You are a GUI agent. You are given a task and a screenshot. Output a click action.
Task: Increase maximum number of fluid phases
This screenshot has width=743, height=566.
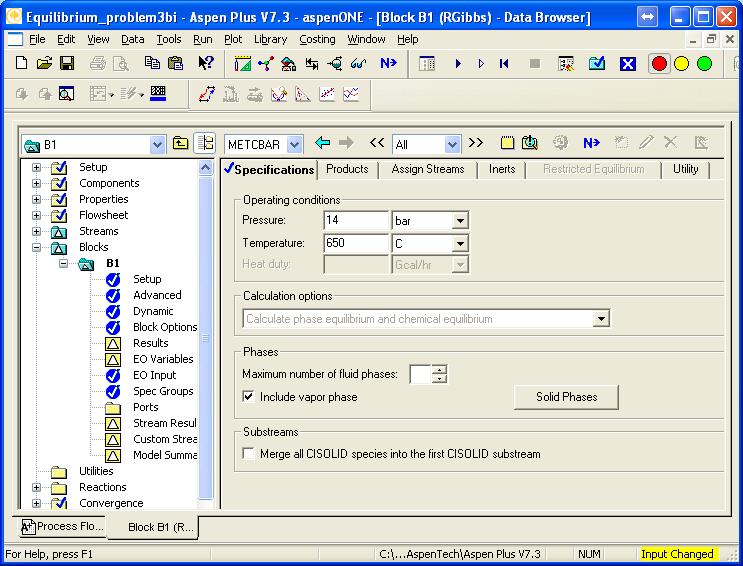[440, 370]
